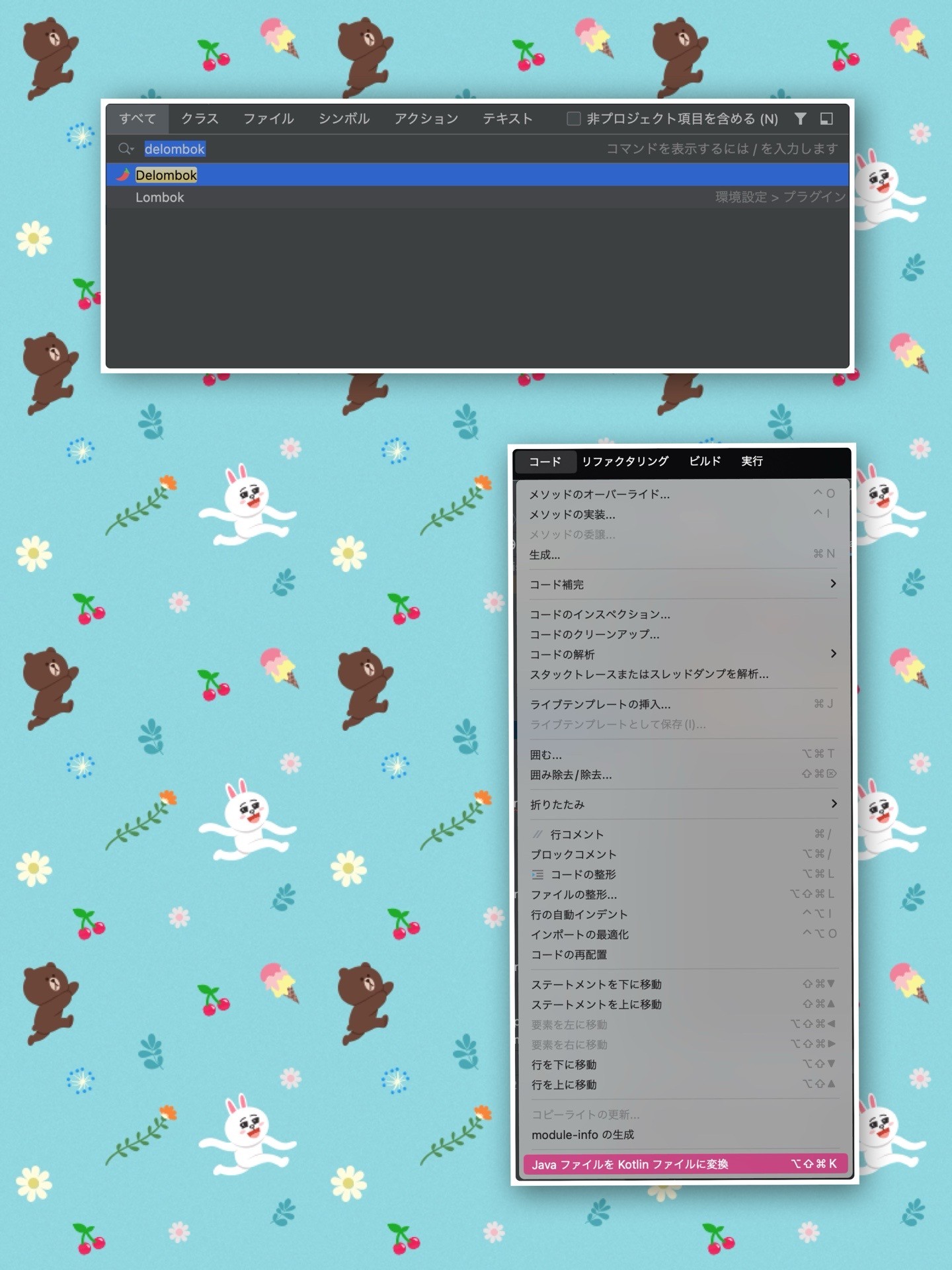The image size is (952, 1270).
Task: Open the 実行 menu
Action: click(752, 461)
